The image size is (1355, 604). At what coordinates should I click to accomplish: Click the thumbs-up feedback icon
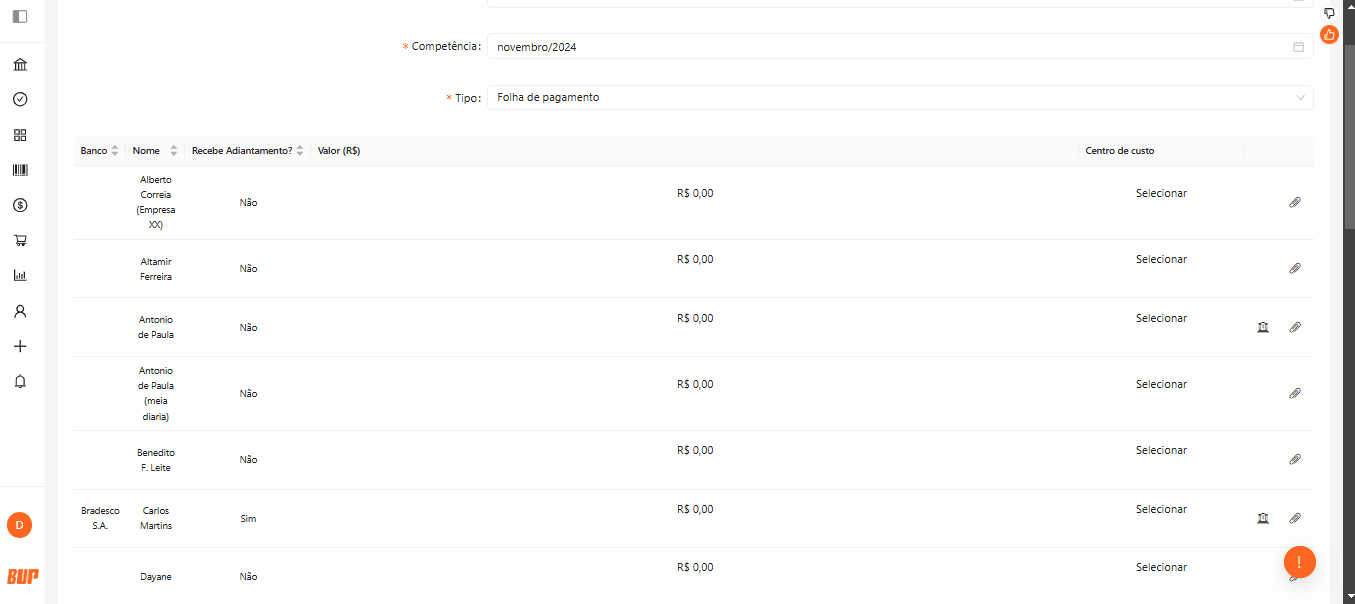[1329, 35]
